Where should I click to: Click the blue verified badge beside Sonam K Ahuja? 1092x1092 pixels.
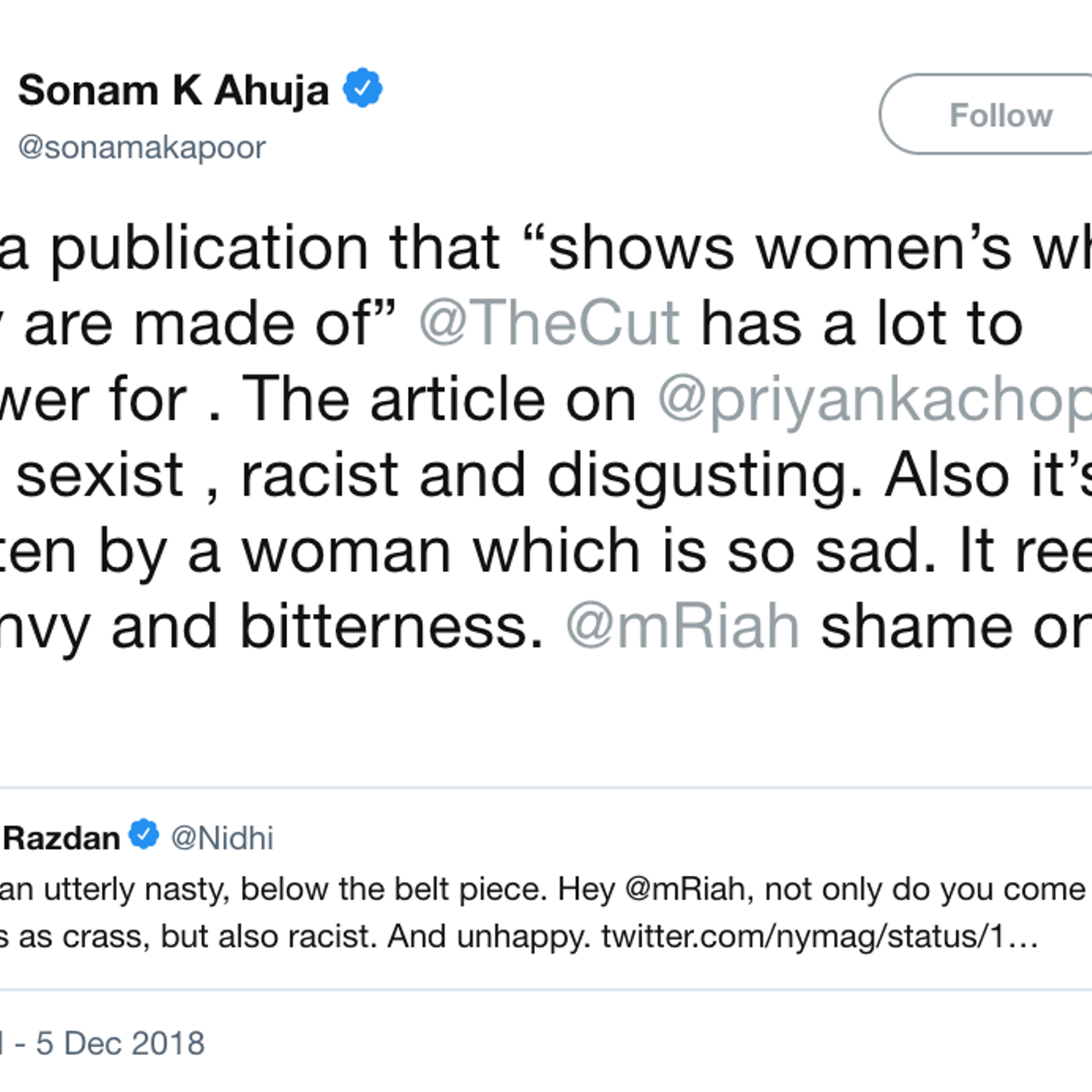tap(363, 88)
